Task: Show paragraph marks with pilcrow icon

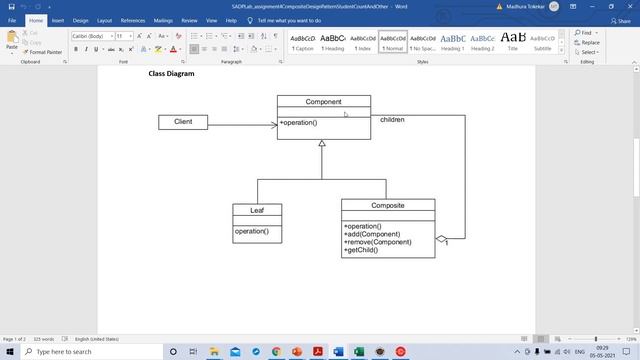Action: coord(276,36)
